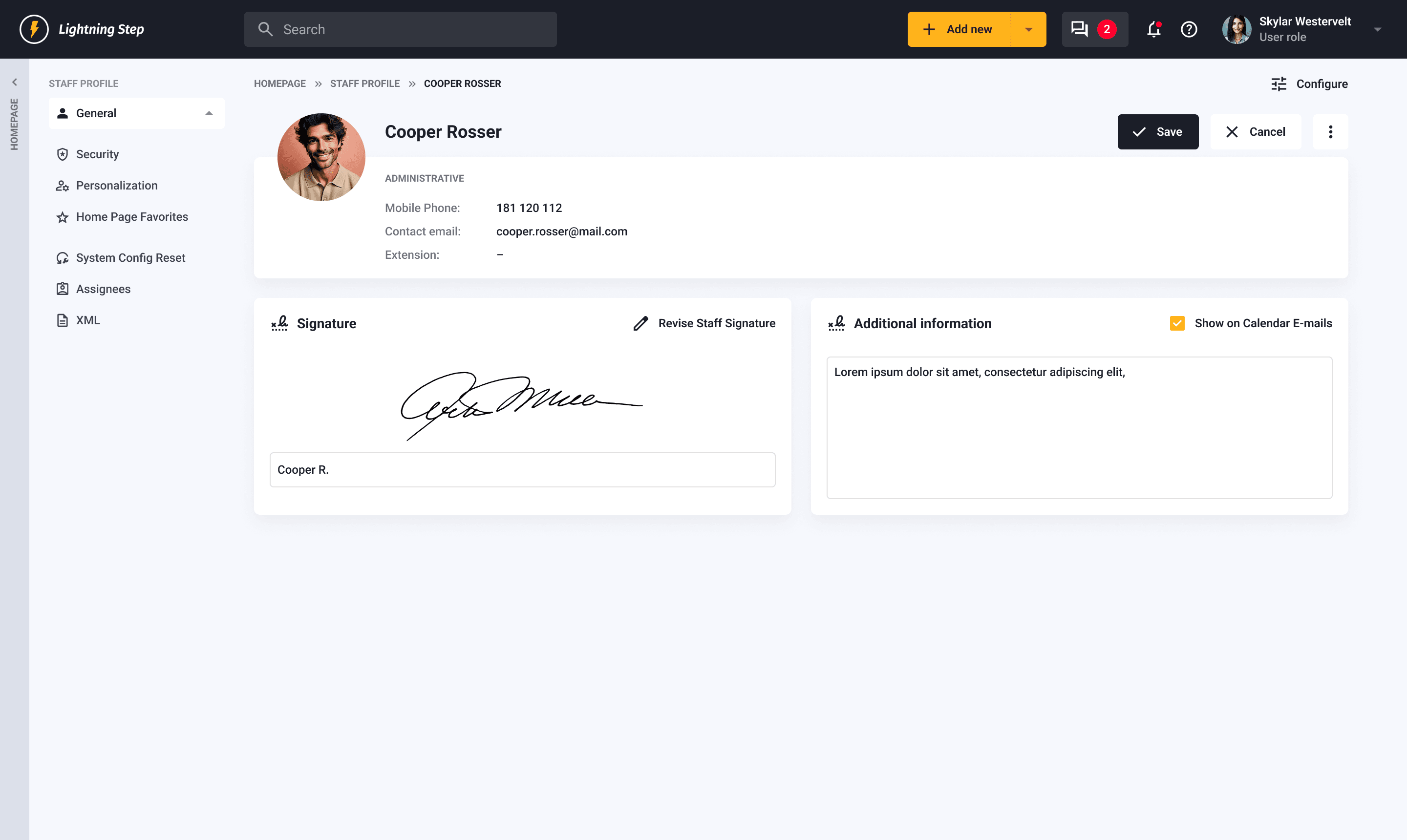Screen dimensions: 1407x840
Task: Open the help question mark icon
Action: click(1189, 29)
